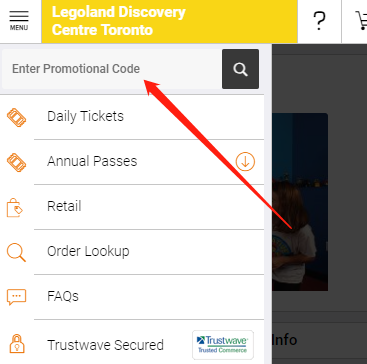Click the Trustwave padlock icon
This screenshot has width=367, height=364.
[x=16, y=343]
